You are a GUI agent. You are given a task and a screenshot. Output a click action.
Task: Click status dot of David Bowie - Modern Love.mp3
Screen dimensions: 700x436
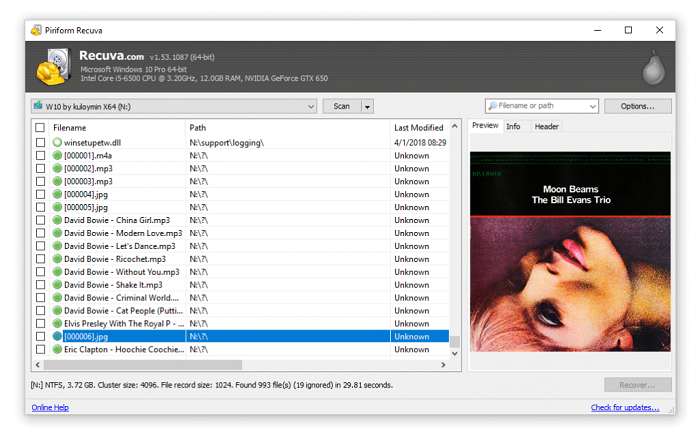pyautogui.click(x=57, y=233)
